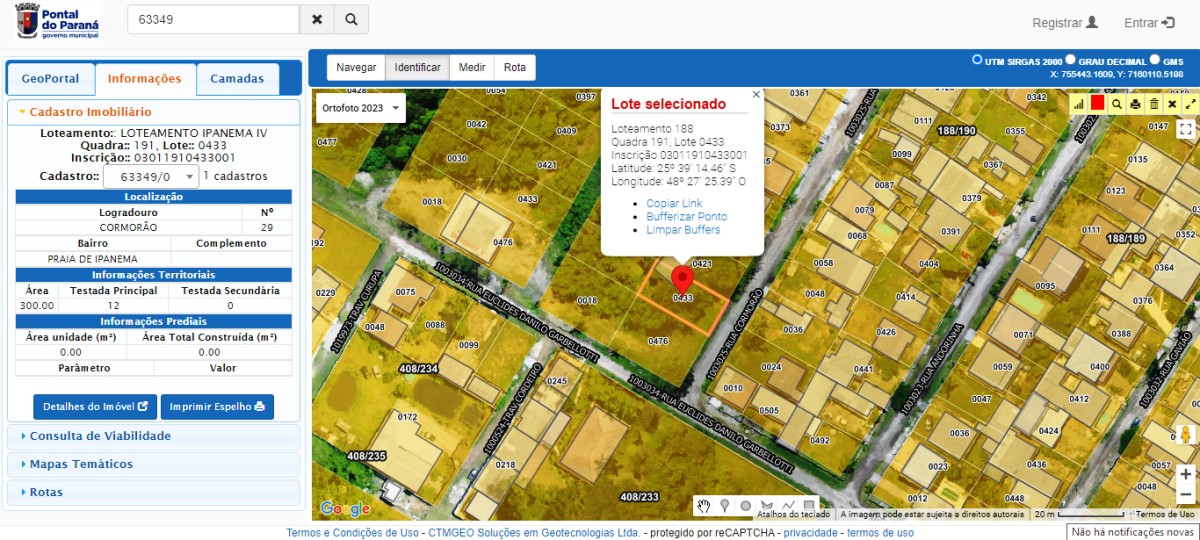This screenshot has height=540, width=1200.
Task: Click the CORMORÃO logradouro cell
Action: point(128,227)
